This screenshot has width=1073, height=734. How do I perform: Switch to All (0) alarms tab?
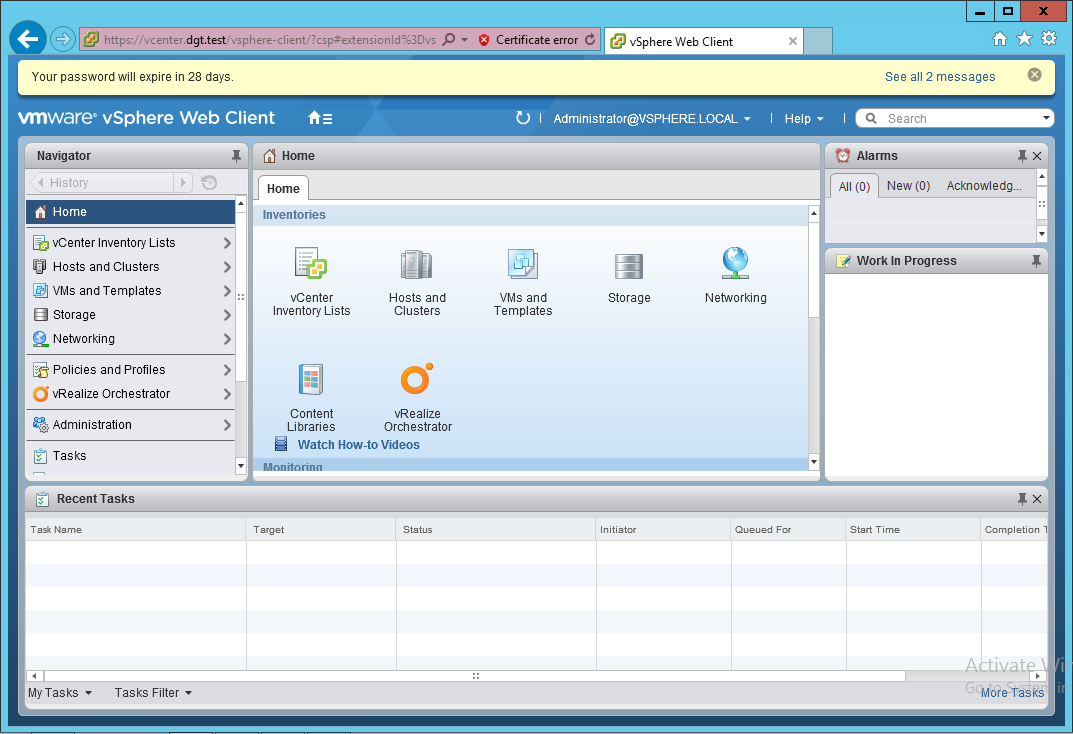click(854, 186)
